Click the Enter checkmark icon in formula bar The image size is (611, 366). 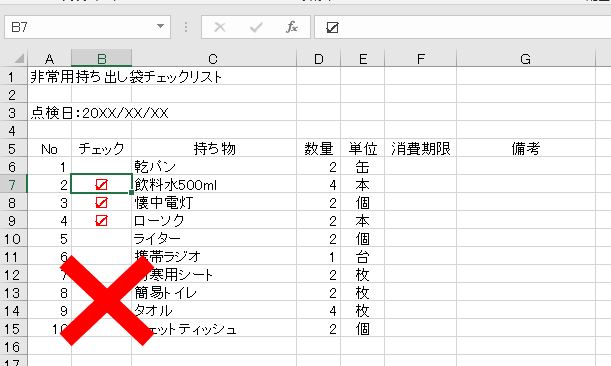(x=256, y=27)
